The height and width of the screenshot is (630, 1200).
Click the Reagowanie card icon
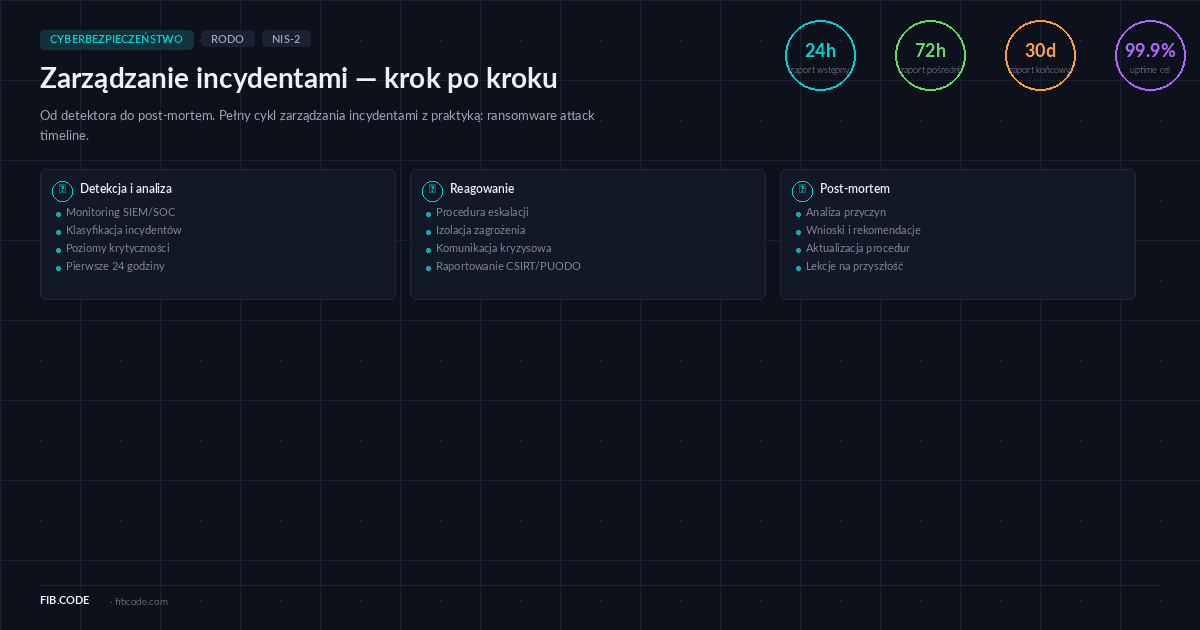pyautogui.click(x=432, y=190)
